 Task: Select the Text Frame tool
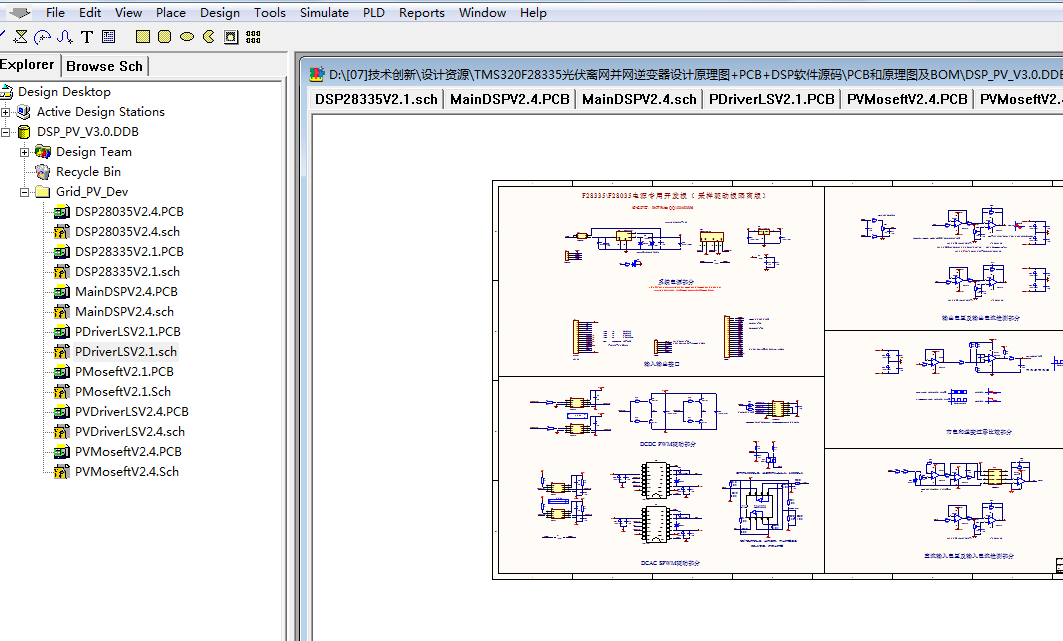108,37
